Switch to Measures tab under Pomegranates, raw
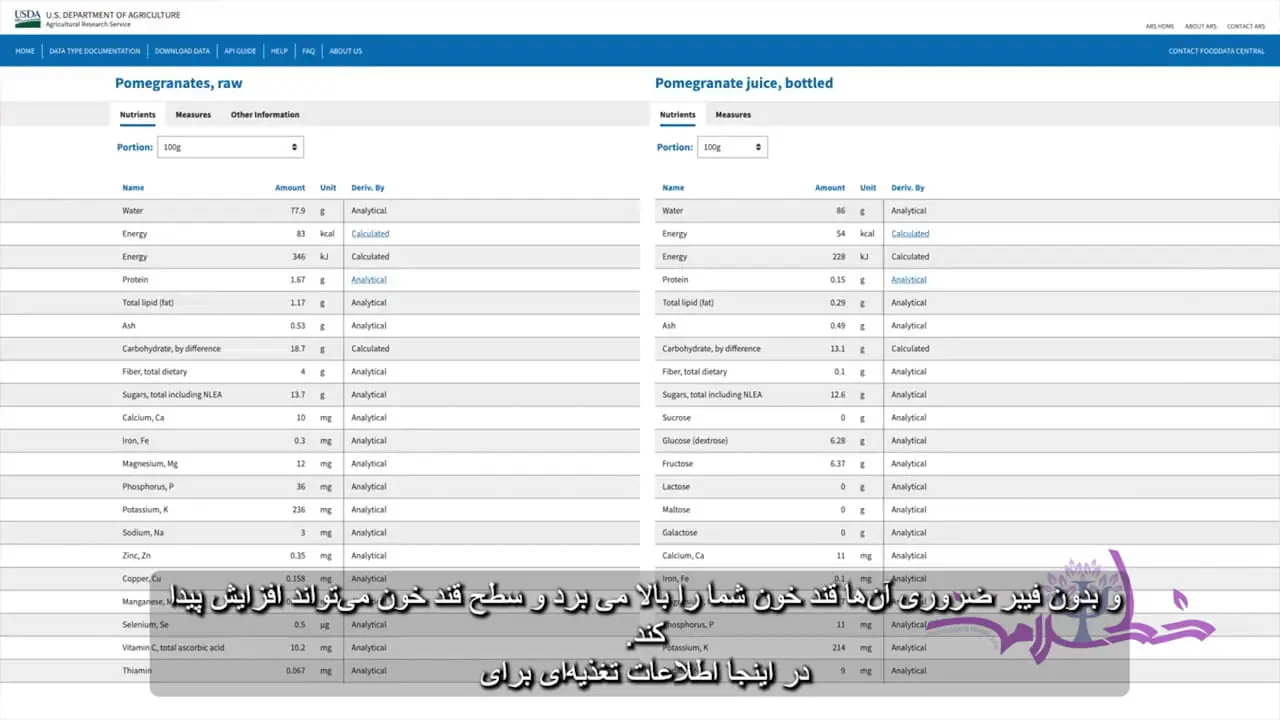The image size is (1280, 720). point(193,115)
